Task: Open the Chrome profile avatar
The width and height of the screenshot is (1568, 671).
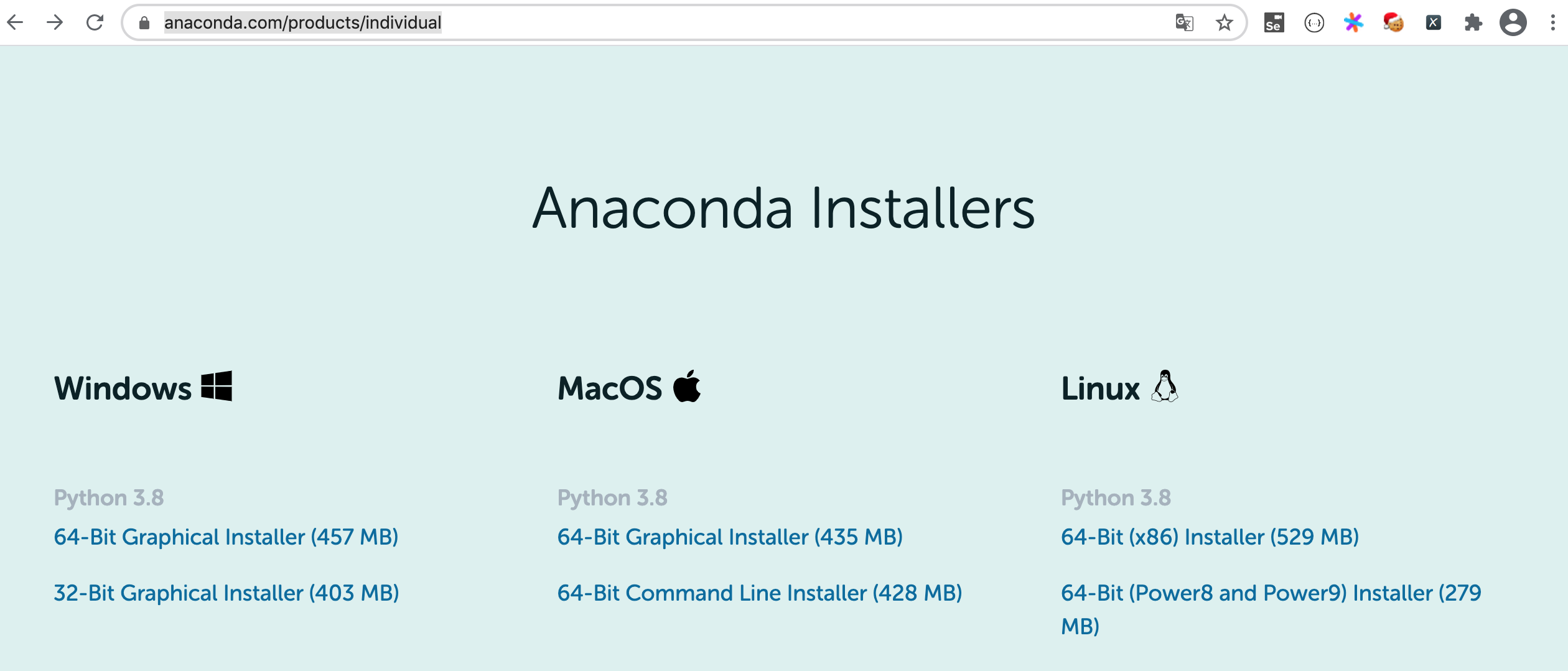Action: 1512,23
